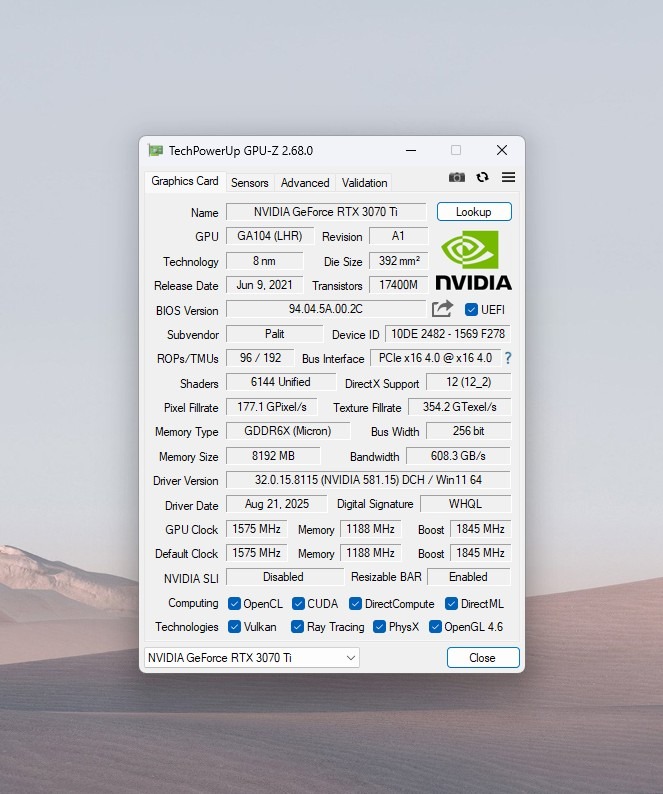Click the NVIDIA SLI value Disabled
Image resolution: width=663 pixels, height=794 pixels.
(x=285, y=577)
